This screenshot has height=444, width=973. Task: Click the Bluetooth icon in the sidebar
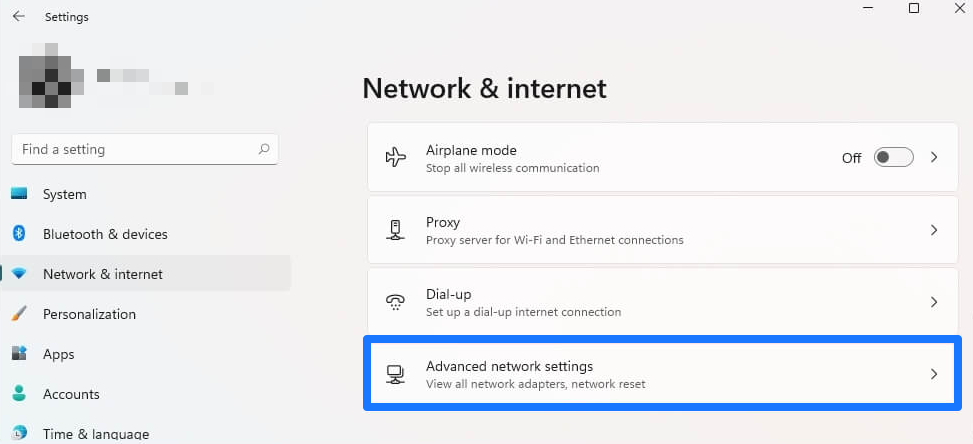[19, 234]
